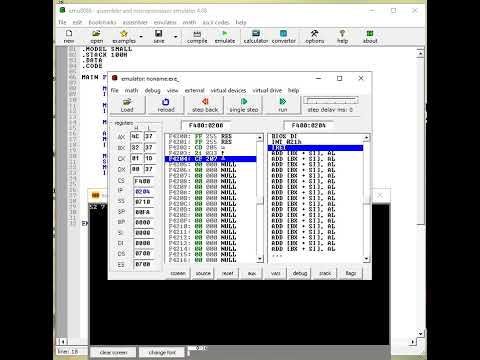Image resolution: width=480 pixels, height=360 pixels.
Task: Select the highlighted F4204 memory row
Action: click(211, 159)
